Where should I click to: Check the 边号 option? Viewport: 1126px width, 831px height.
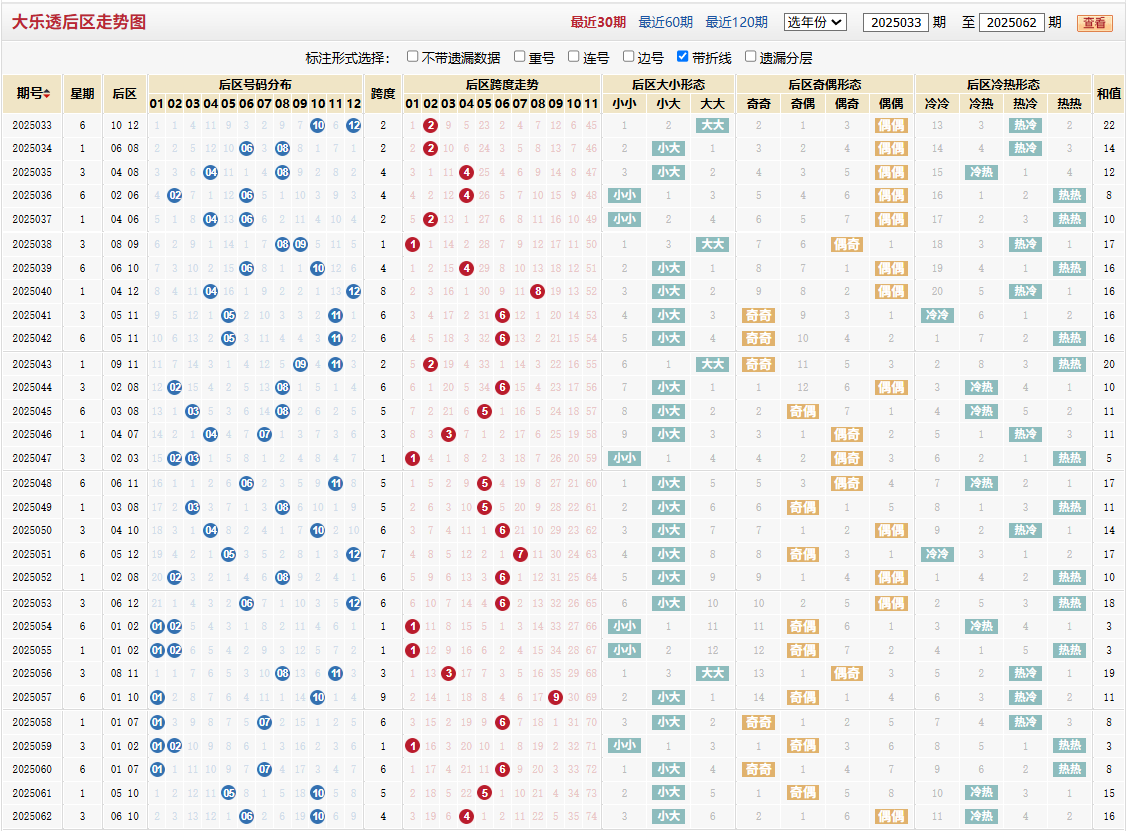pos(628,56)
